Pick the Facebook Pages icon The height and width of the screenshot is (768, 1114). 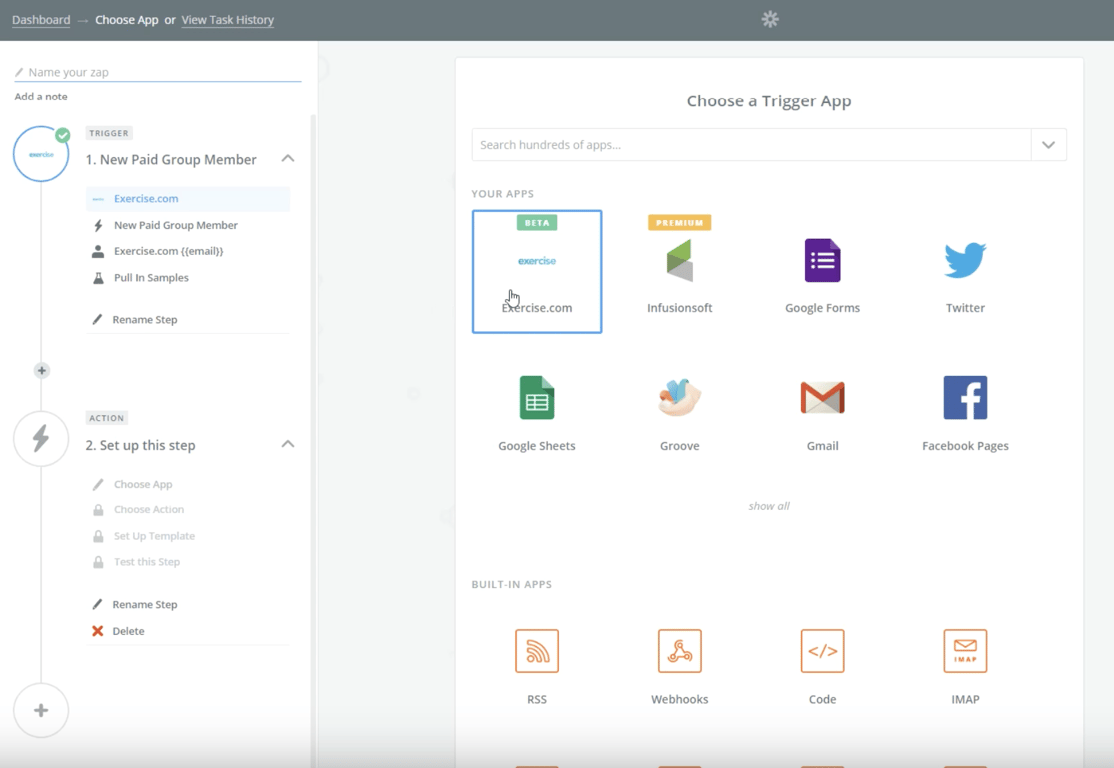[x=965, y=398]
